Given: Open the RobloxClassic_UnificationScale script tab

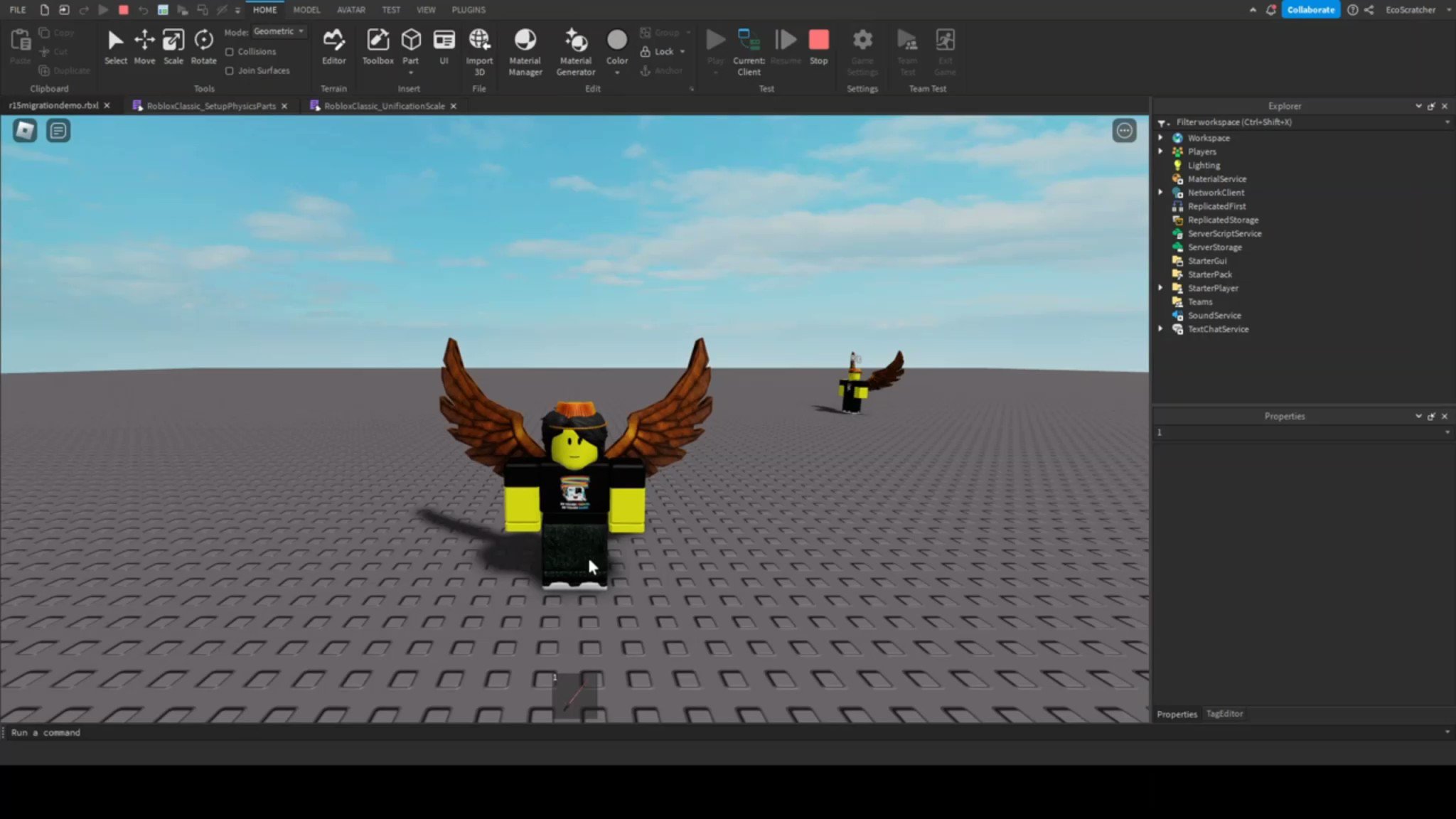Looking at the screenshot, I should click(x=384, y=106).
